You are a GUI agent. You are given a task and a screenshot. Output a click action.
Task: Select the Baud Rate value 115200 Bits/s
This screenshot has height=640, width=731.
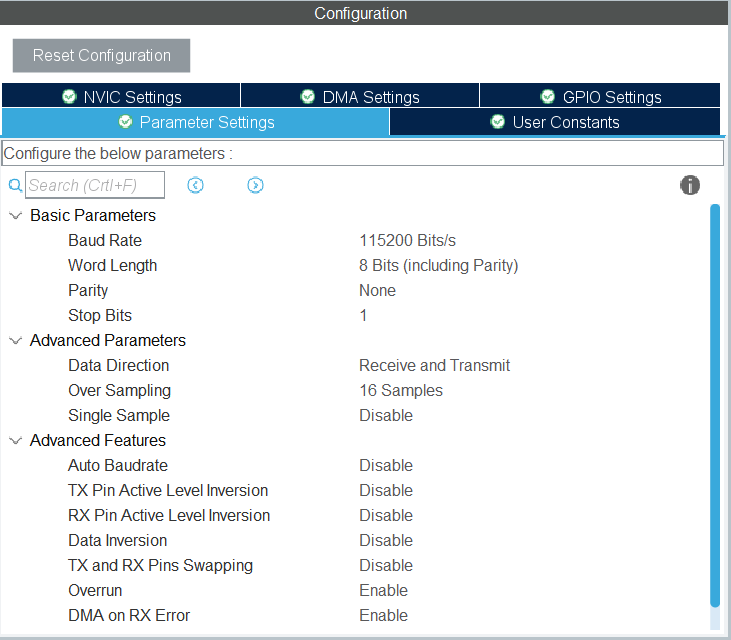click(x=407, y=241)
